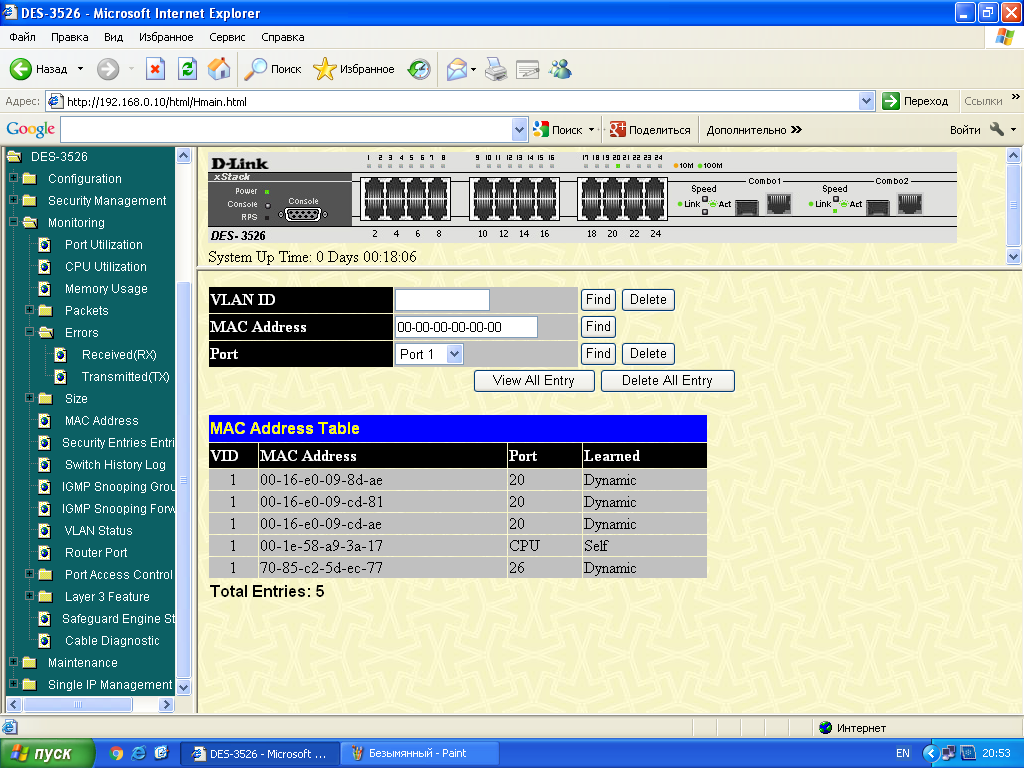Screen dimensions: 1024x768
Task: Open Router Port page
Action: [96, 552]
